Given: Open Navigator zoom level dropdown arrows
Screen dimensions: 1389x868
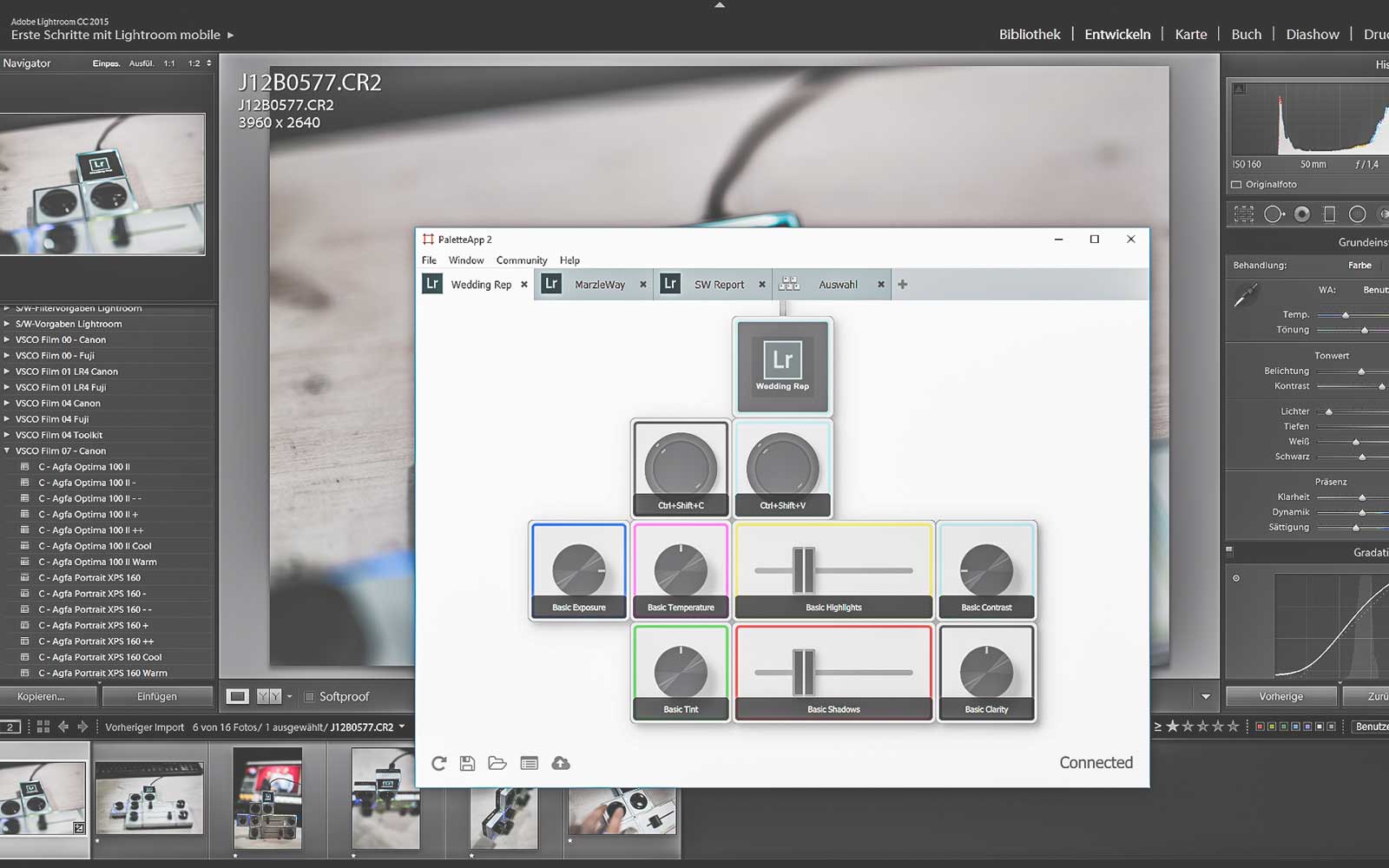Looking at the screenshot, I should coord(208,63).
